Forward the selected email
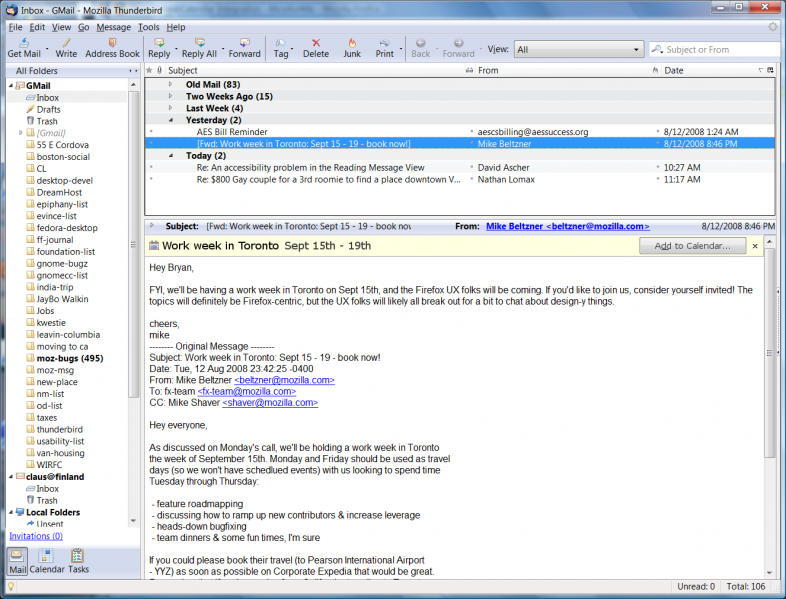This screenshot has height=599, width=786. [245, 48]
